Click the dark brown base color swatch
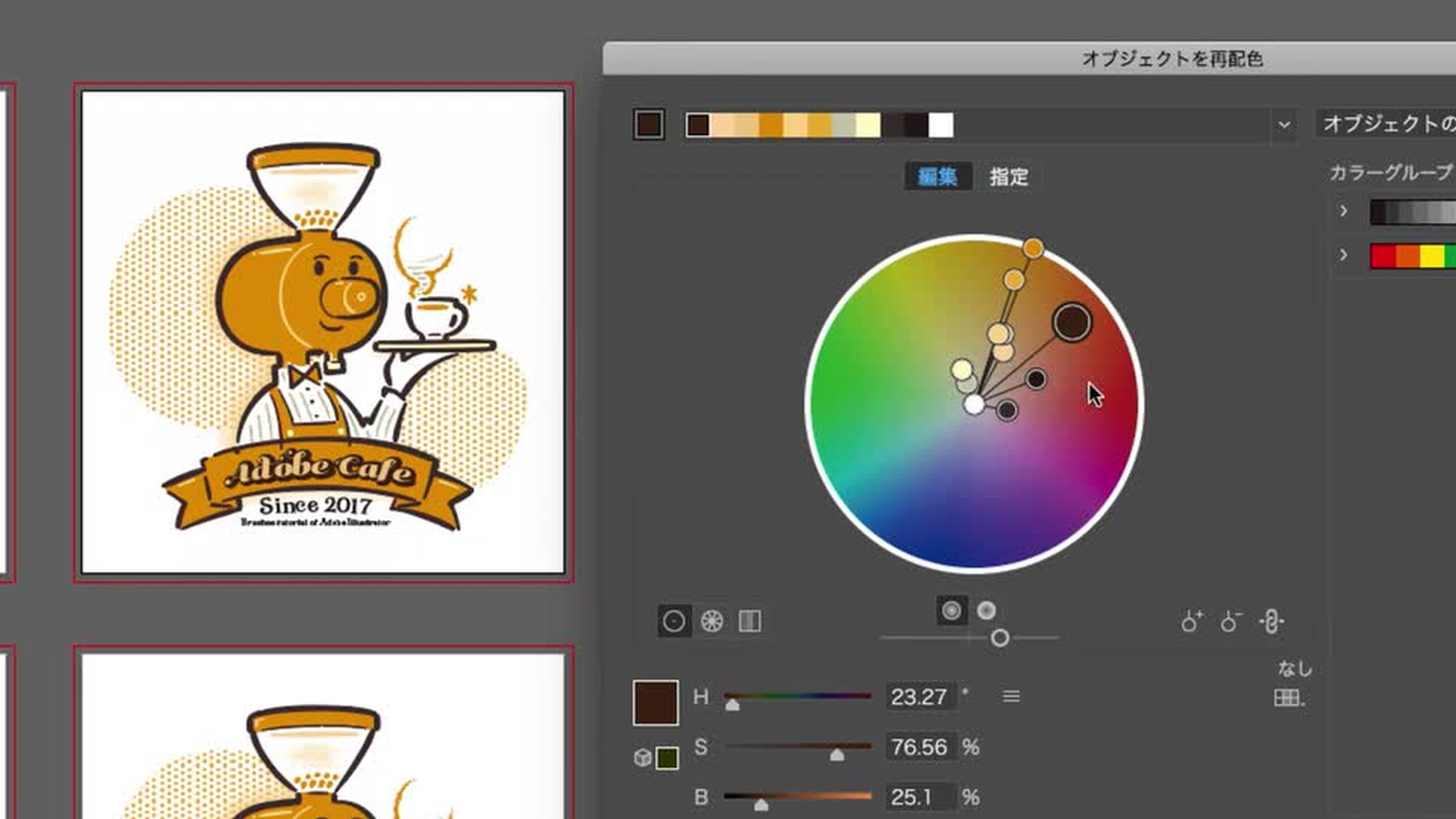Viewport: 1456px width, 819px height. point(649,124)
